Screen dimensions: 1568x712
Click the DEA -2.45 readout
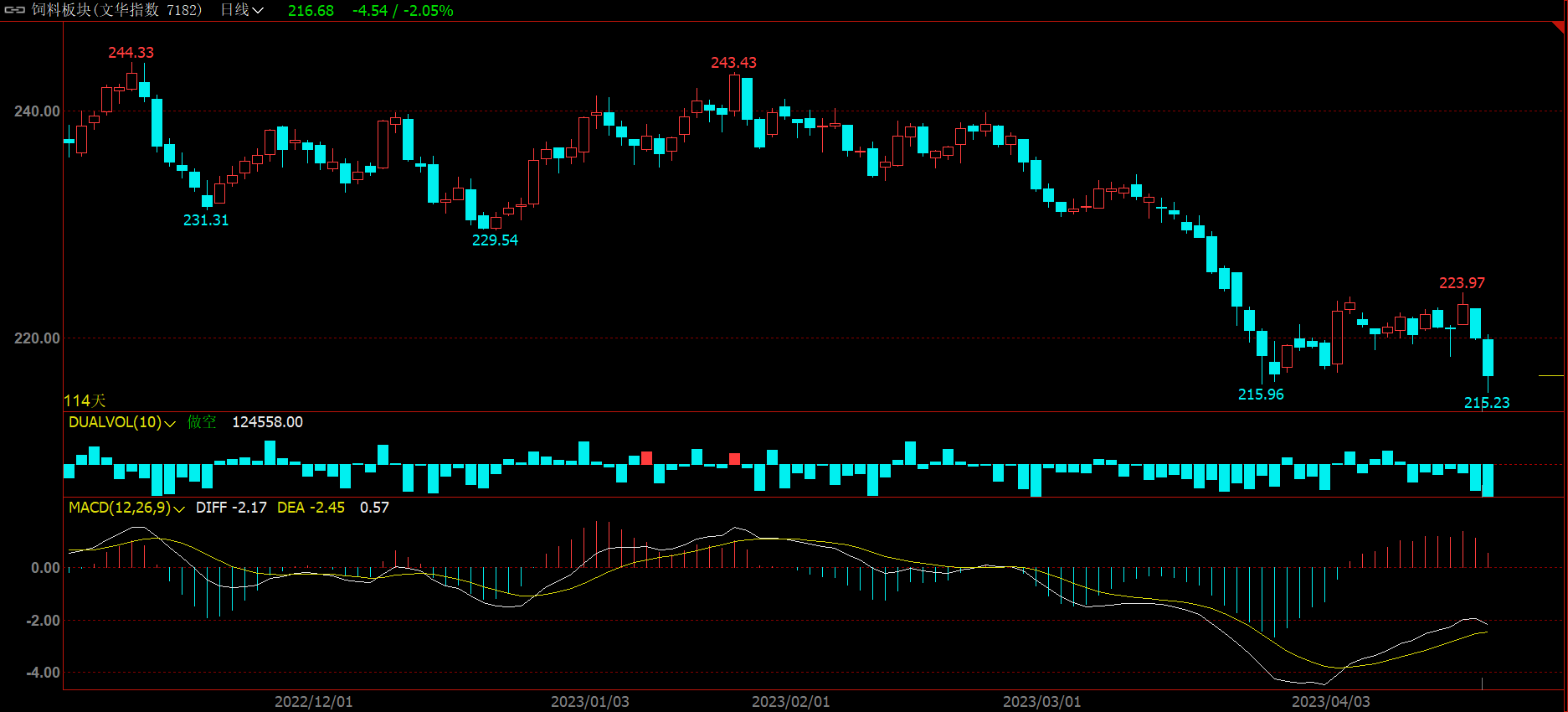tap(311, 508)
